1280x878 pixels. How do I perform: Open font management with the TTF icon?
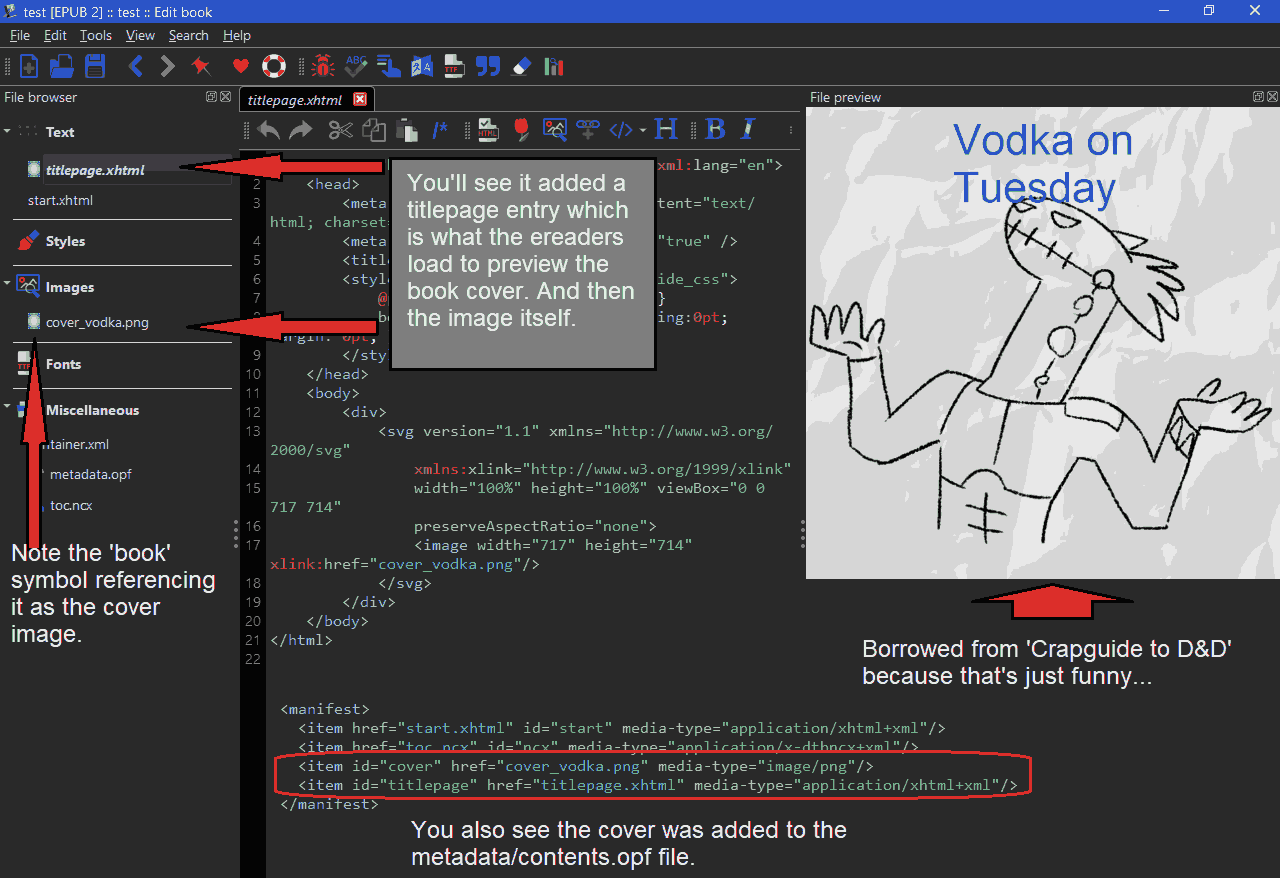tap(454, 67)
